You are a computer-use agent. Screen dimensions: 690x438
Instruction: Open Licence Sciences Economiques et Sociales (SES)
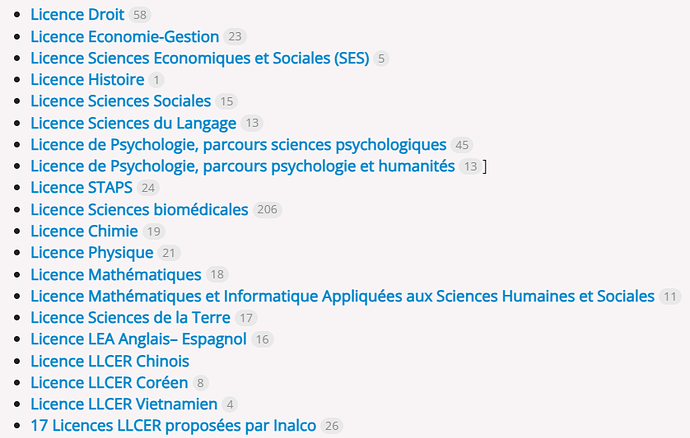click(x=200, y=58)
